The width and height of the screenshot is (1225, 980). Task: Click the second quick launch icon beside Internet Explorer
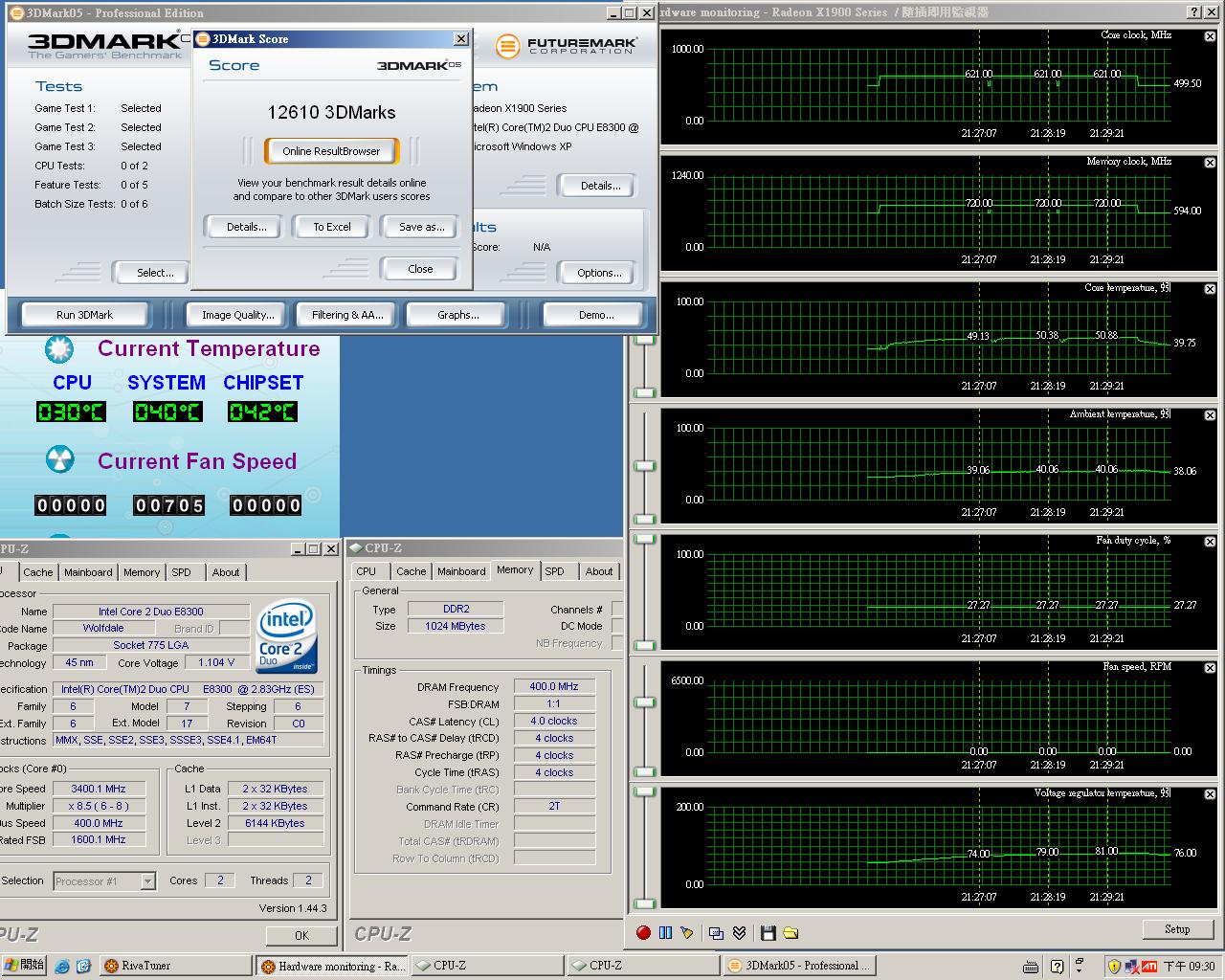tap(83, 966)
